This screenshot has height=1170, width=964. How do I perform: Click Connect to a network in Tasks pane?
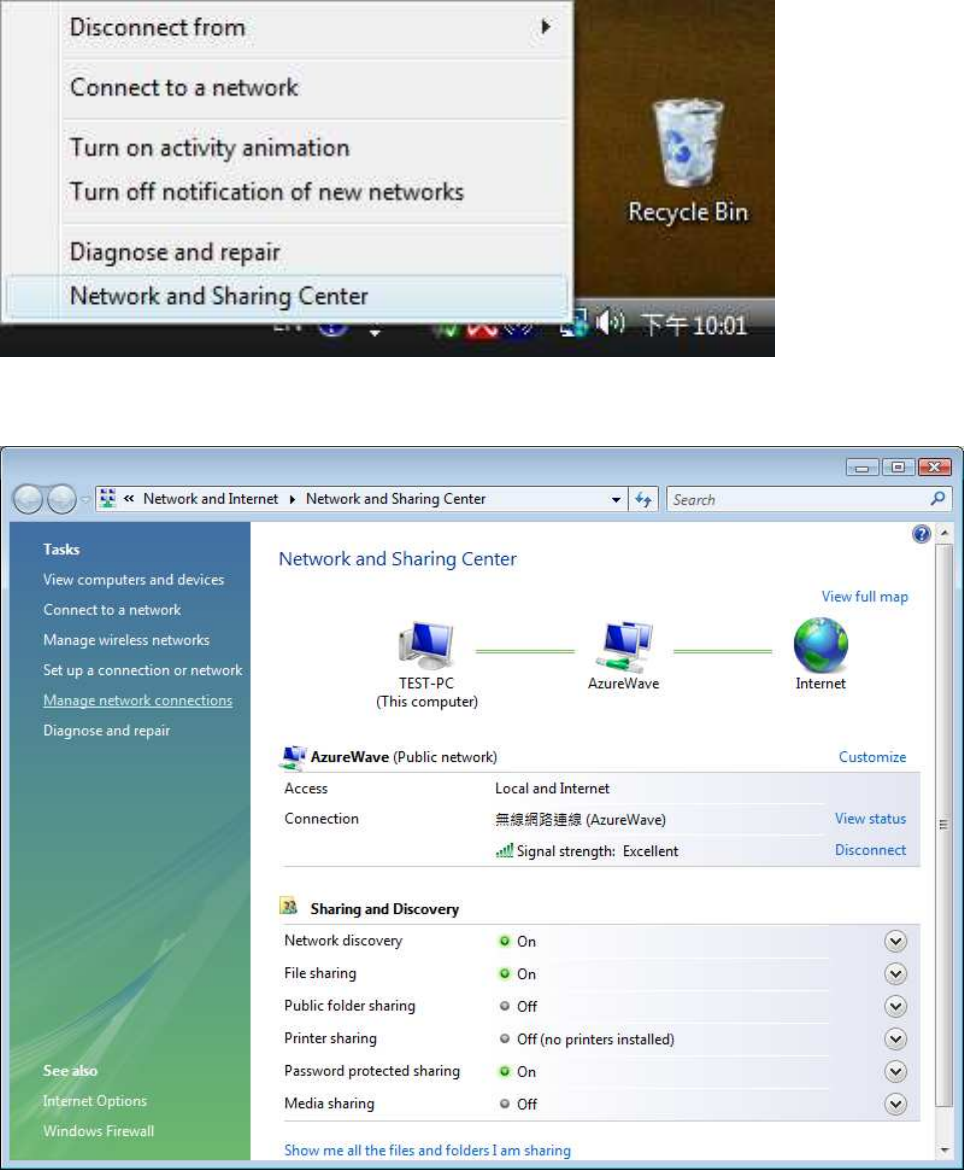[x=112, y=610]
